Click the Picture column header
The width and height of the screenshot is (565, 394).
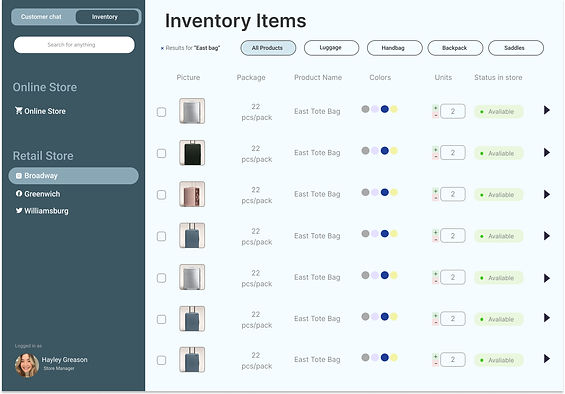(x=188, y=77)
